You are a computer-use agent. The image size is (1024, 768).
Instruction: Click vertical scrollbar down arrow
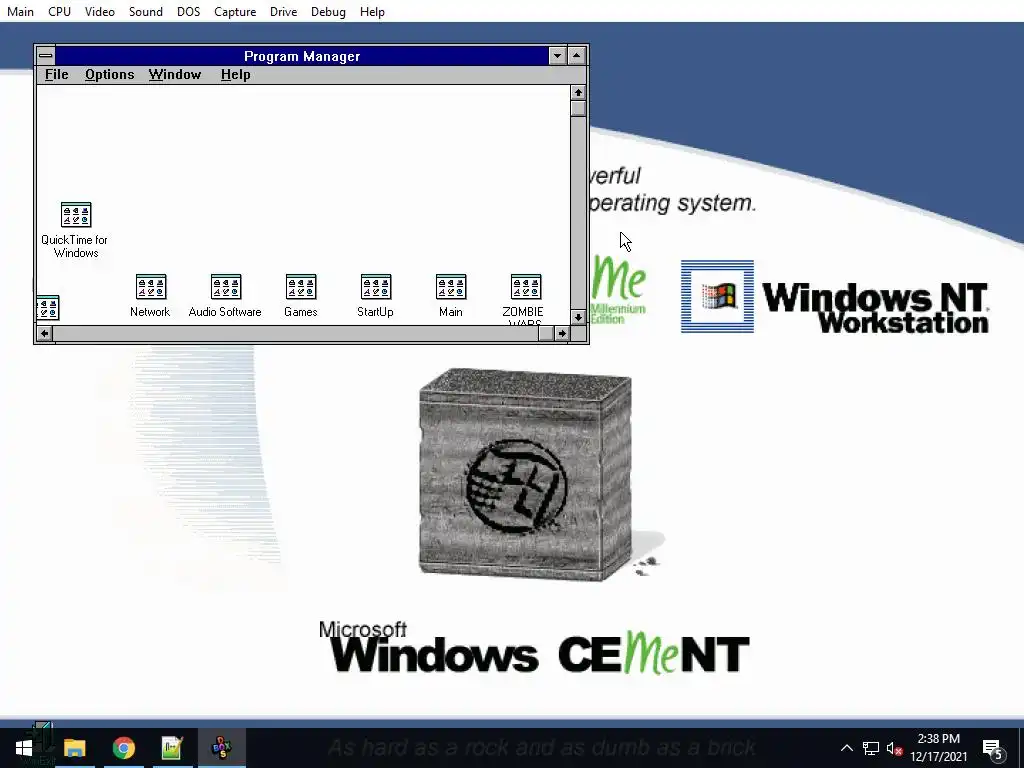point(578,317)
